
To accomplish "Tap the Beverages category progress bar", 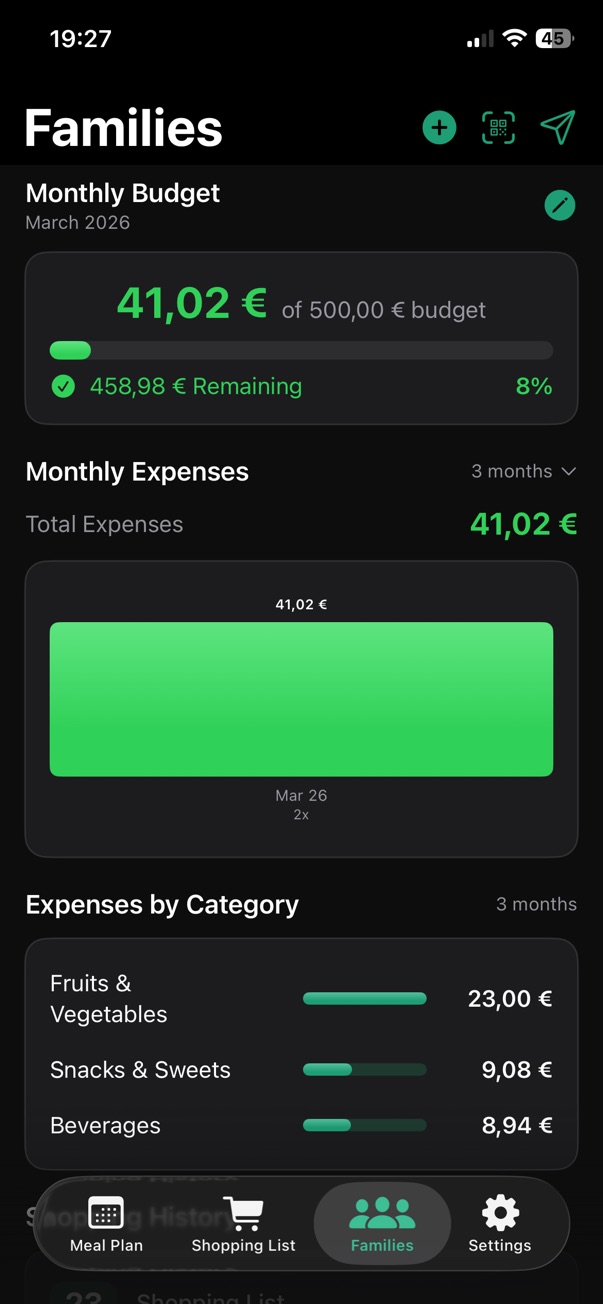I will pyautogui.click(x=365, y=1125).
